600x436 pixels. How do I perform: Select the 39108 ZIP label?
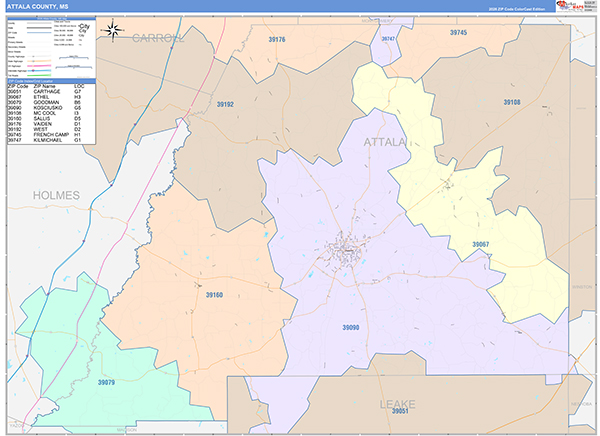[512, 102]
